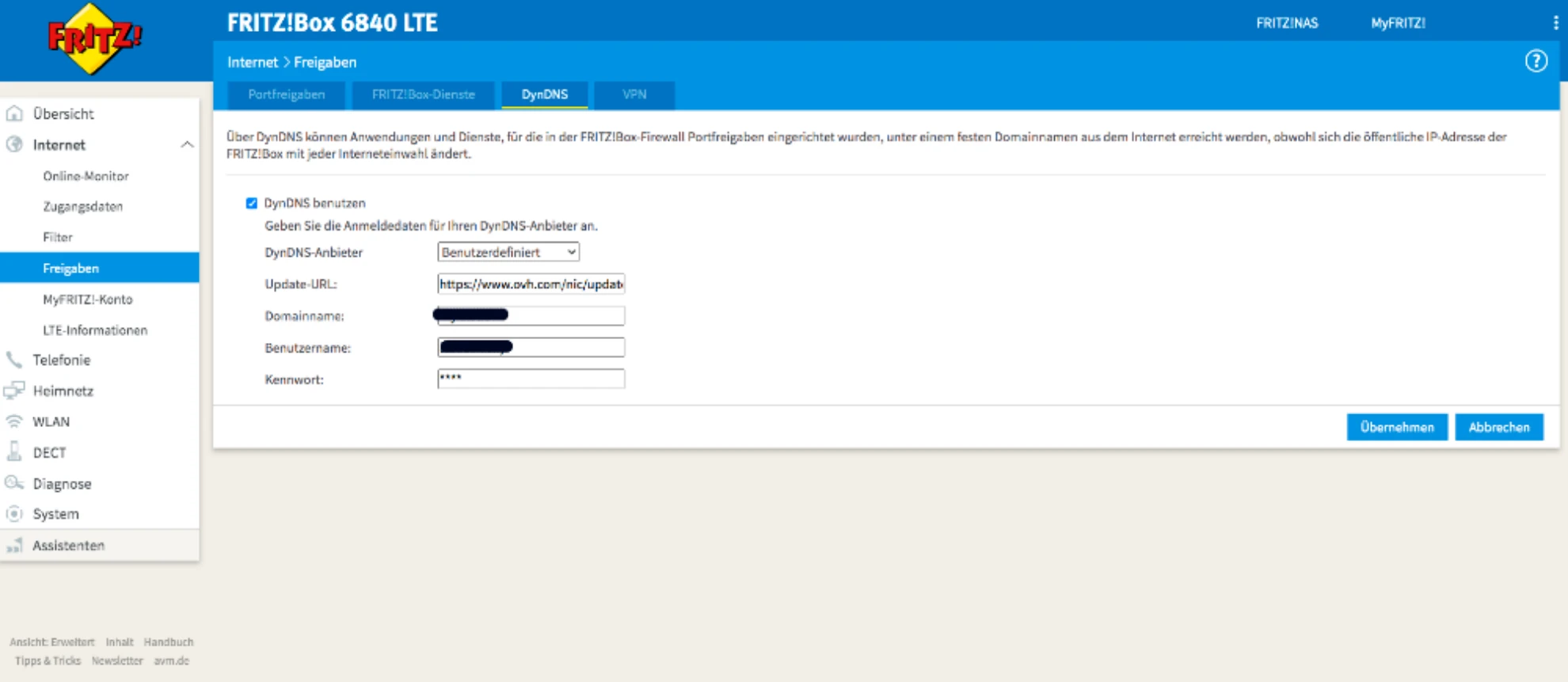
Task: Switch to the Portfreigaben tab
Action: [x=286, y=94]
